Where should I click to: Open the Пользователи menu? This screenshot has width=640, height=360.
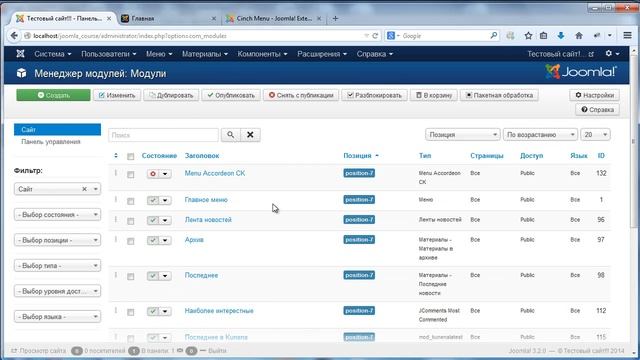coord(109,54)
